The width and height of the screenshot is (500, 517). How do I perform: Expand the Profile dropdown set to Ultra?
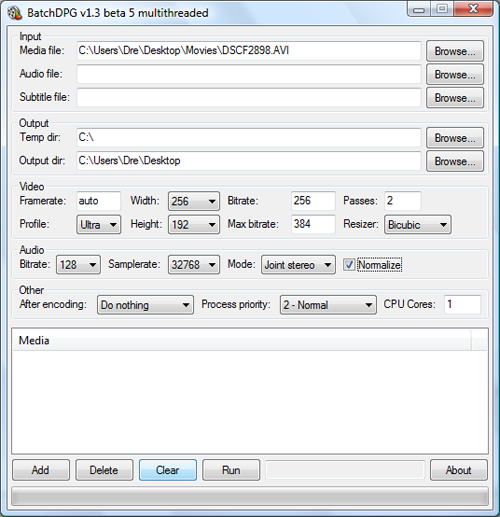[99, 224]
